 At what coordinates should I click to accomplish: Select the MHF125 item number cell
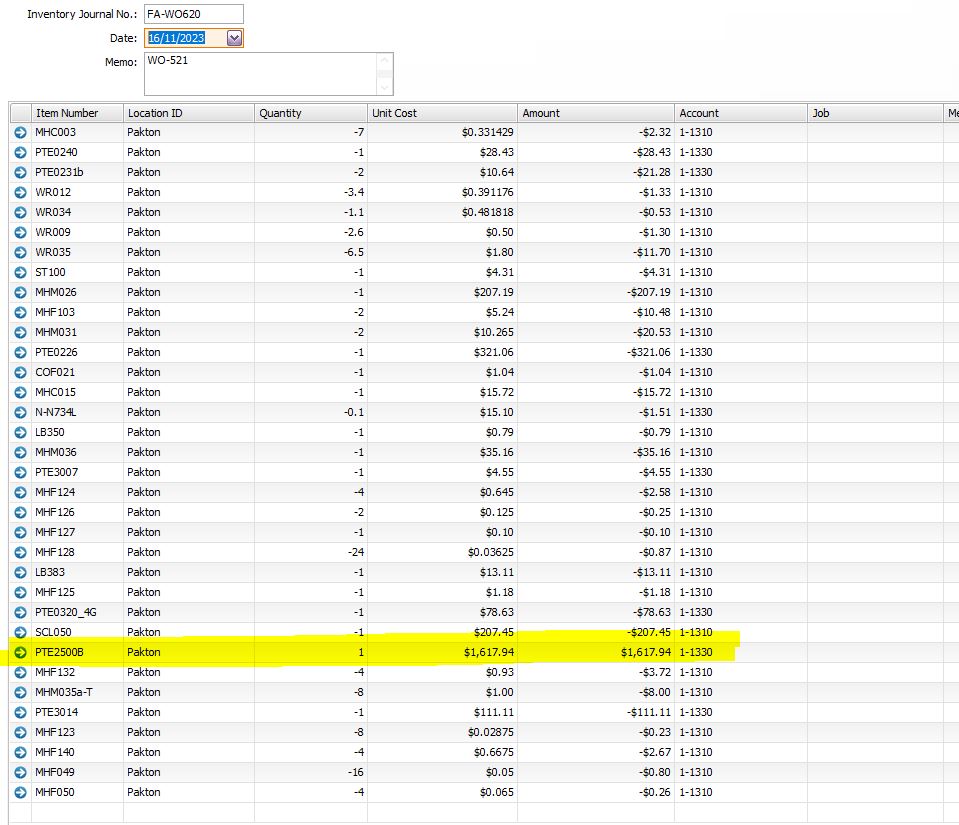click(77, 592)
